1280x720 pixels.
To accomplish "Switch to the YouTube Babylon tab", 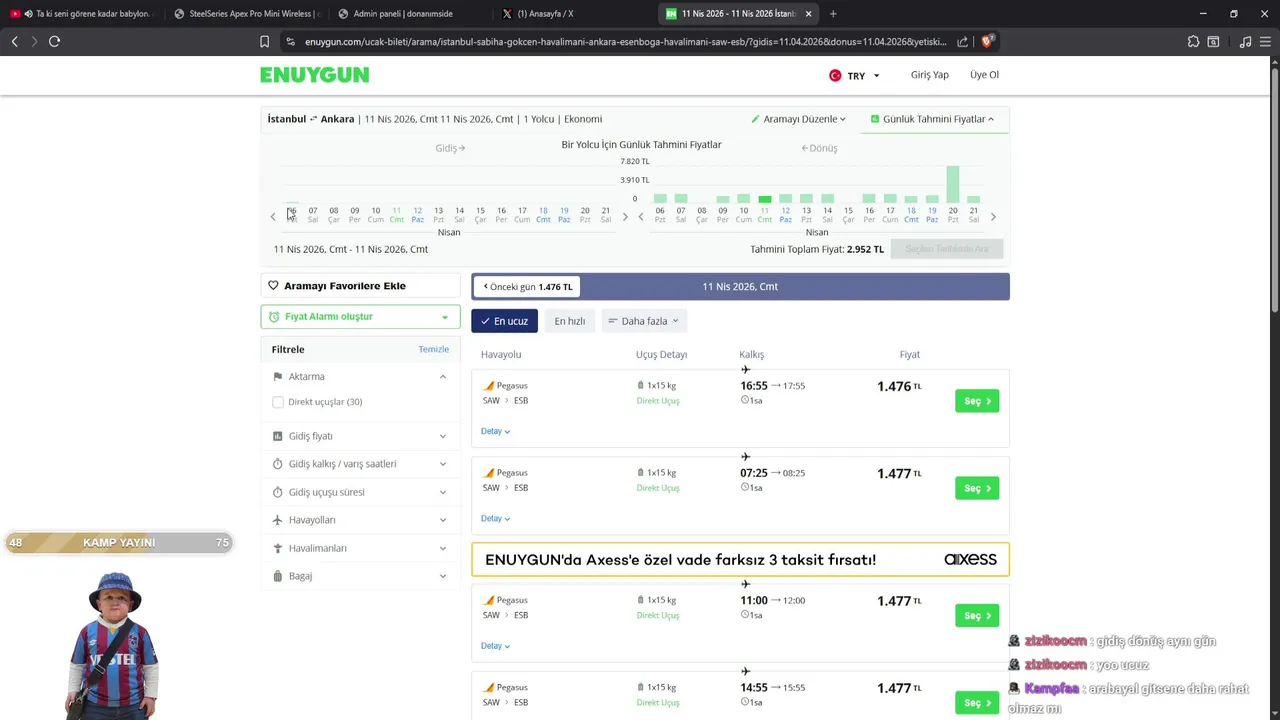I will 80,14.
